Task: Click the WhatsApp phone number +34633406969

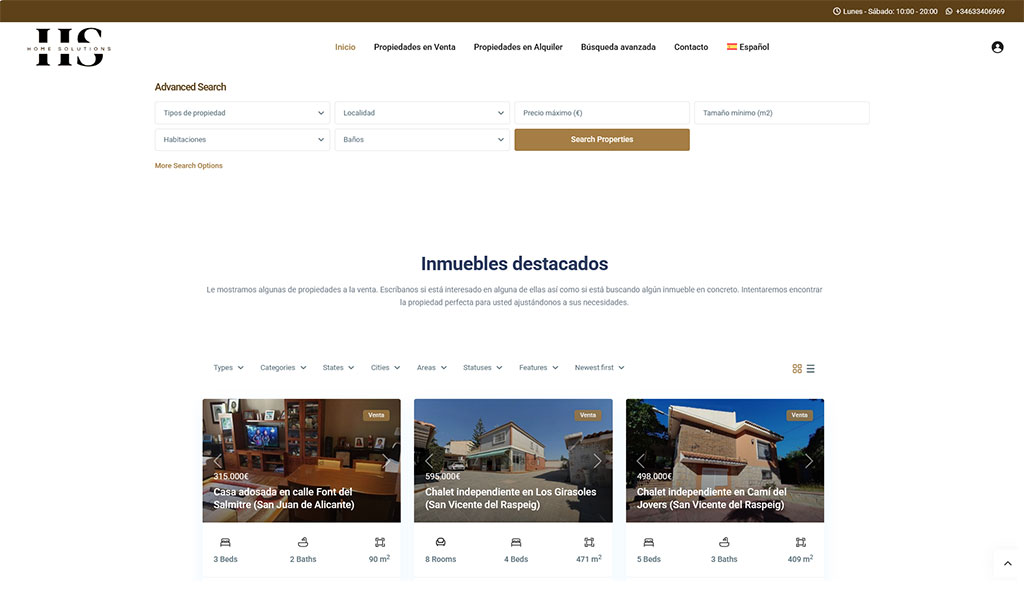Action: (x=980, y=11)
